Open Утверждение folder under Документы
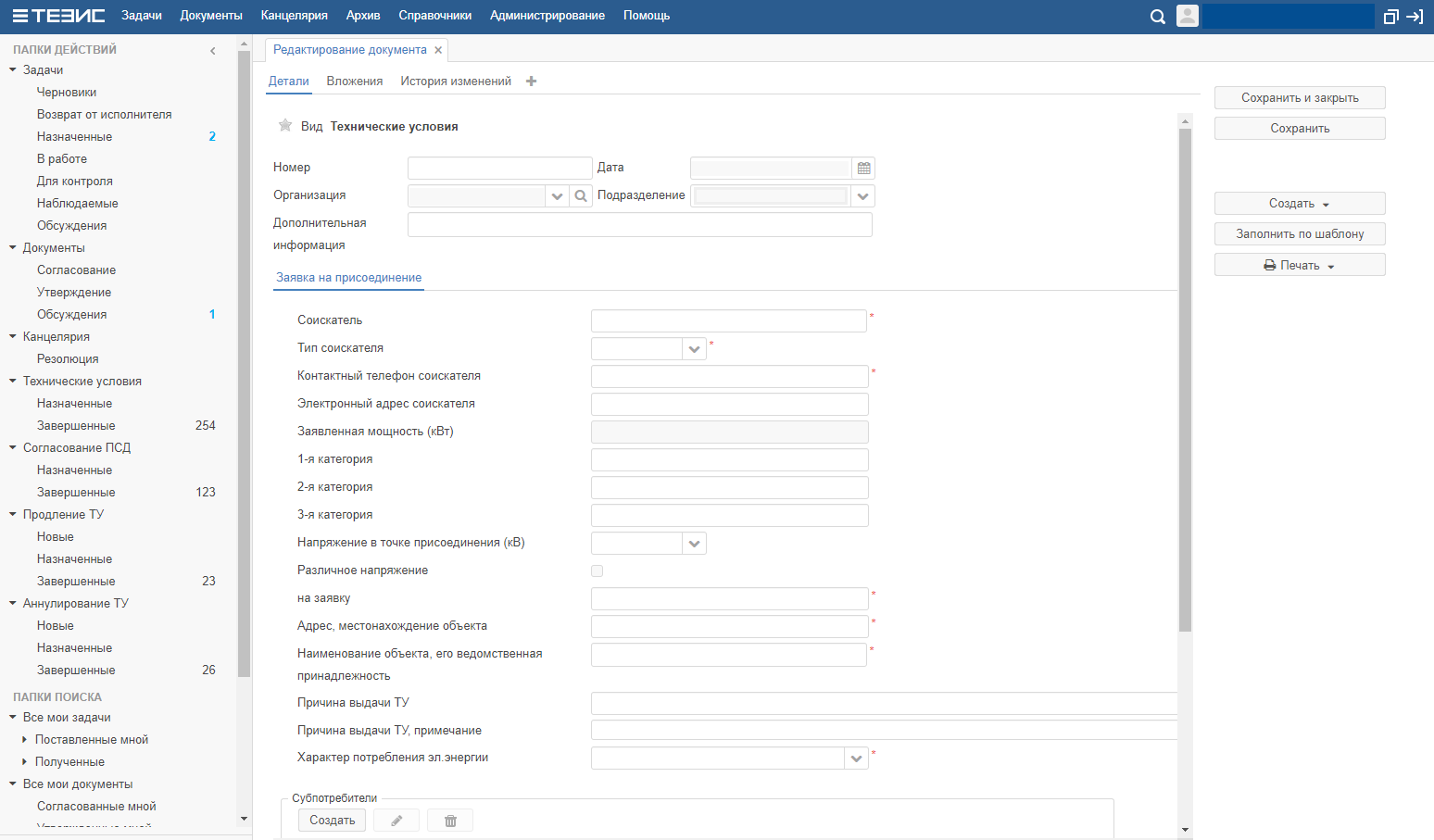This screenshot has height=840, width=1434. (x=74, y=292)
